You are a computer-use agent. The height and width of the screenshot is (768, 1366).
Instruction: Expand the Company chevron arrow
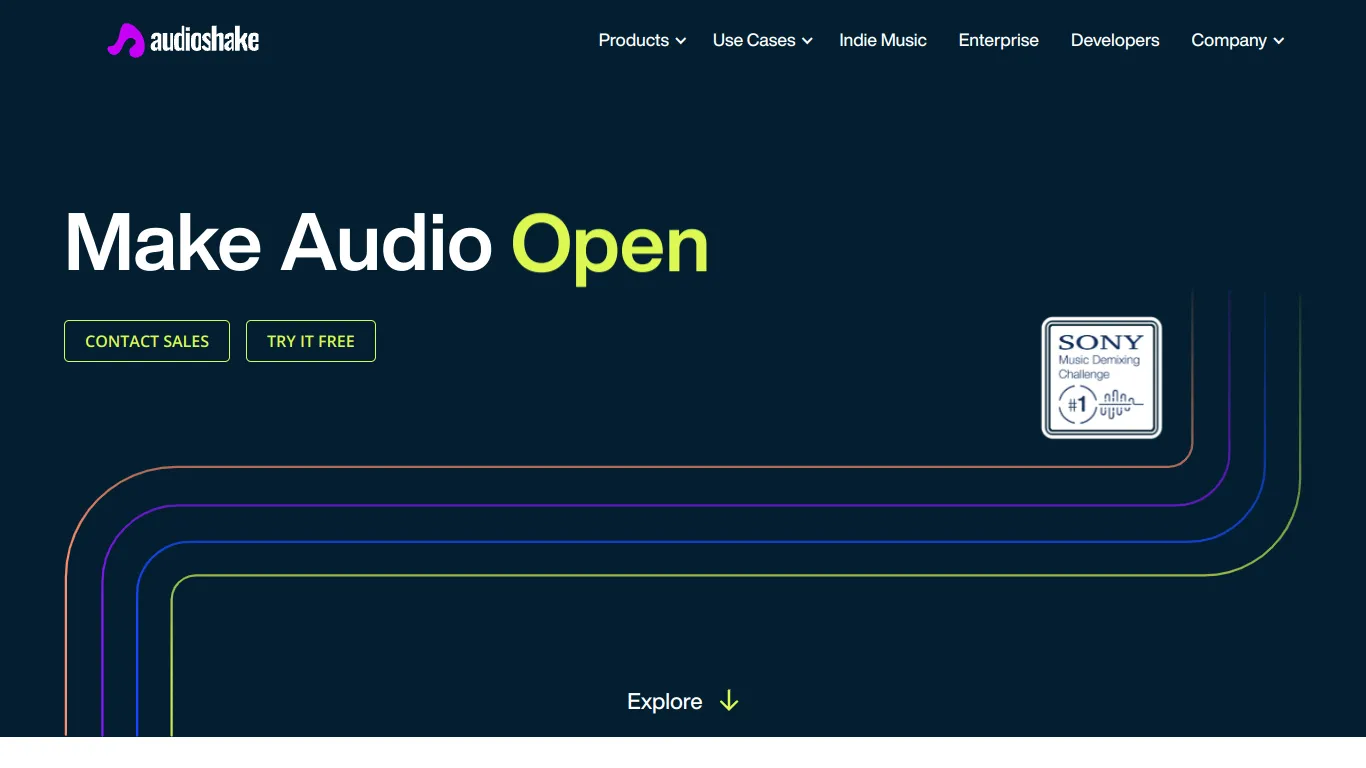(1279, 41)
